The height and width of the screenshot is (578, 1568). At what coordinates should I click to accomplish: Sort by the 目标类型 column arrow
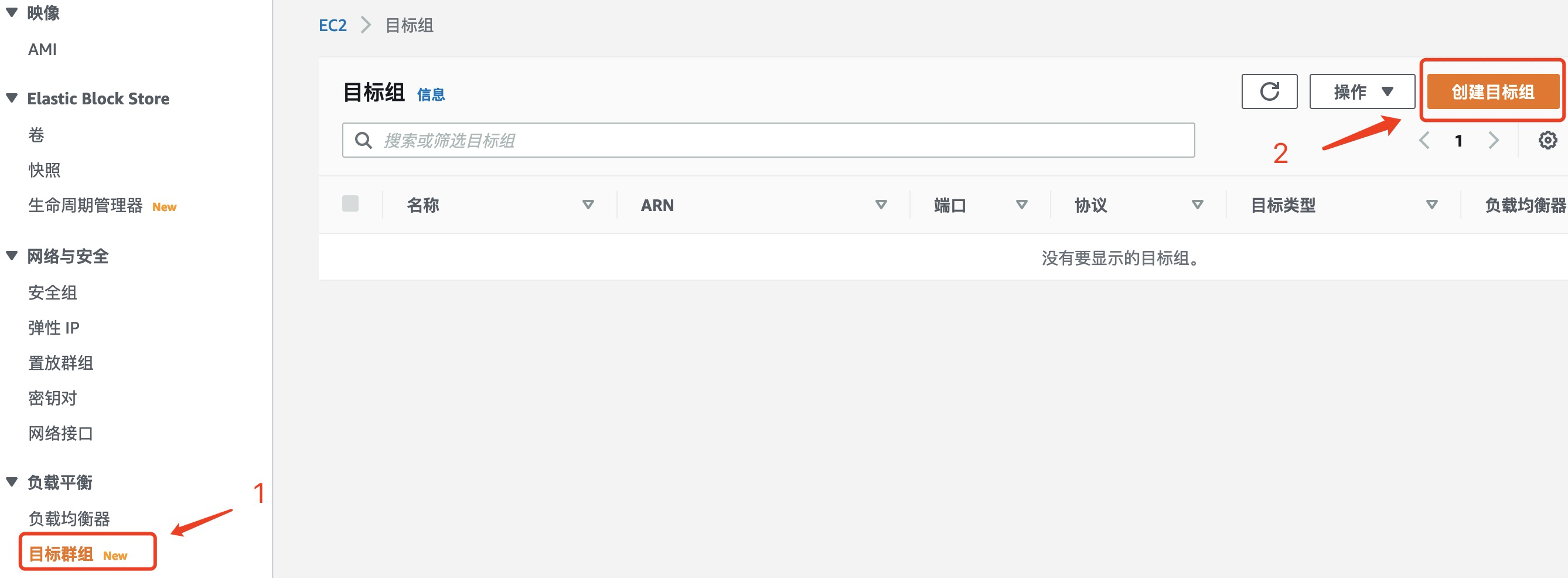pyautogui.click(x=1431, y=205)
